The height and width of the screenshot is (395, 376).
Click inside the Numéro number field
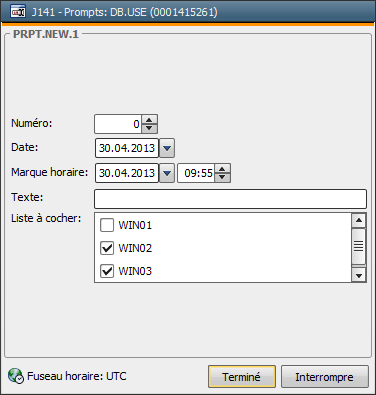[x=118, y=124]
